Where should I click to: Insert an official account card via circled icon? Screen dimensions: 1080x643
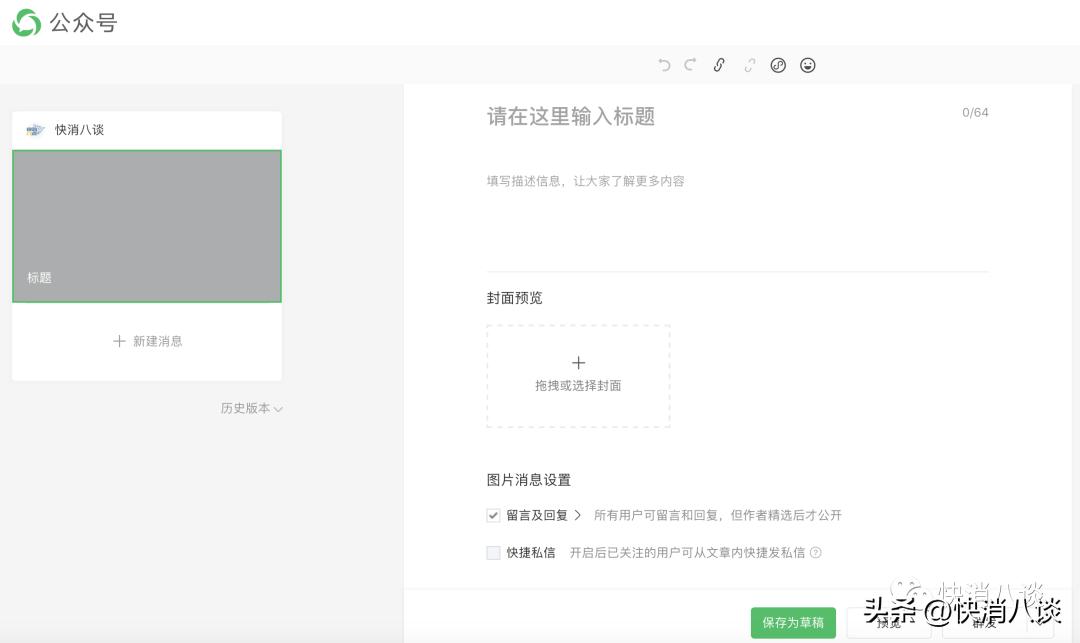[778, 65]
